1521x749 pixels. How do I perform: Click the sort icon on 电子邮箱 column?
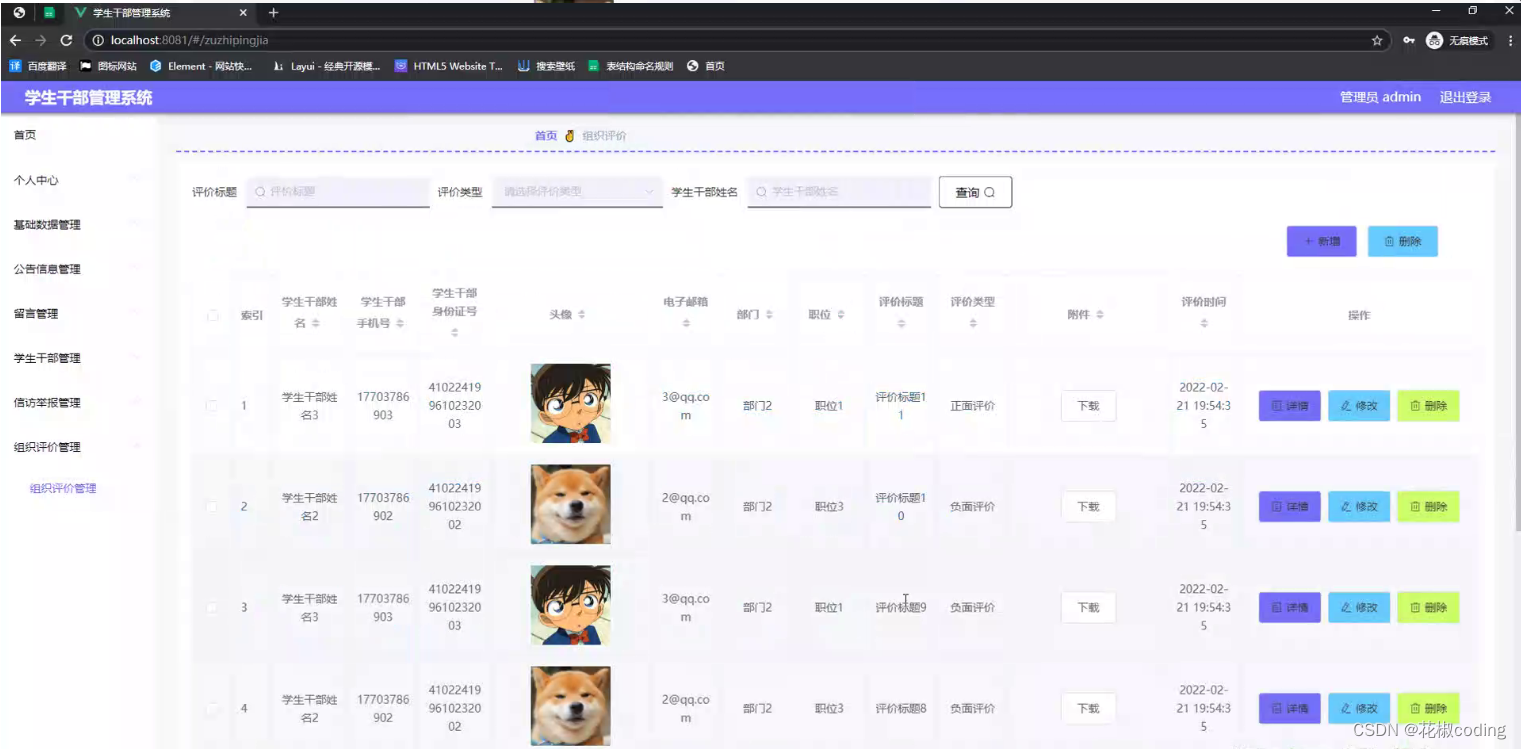click(685, 323)
